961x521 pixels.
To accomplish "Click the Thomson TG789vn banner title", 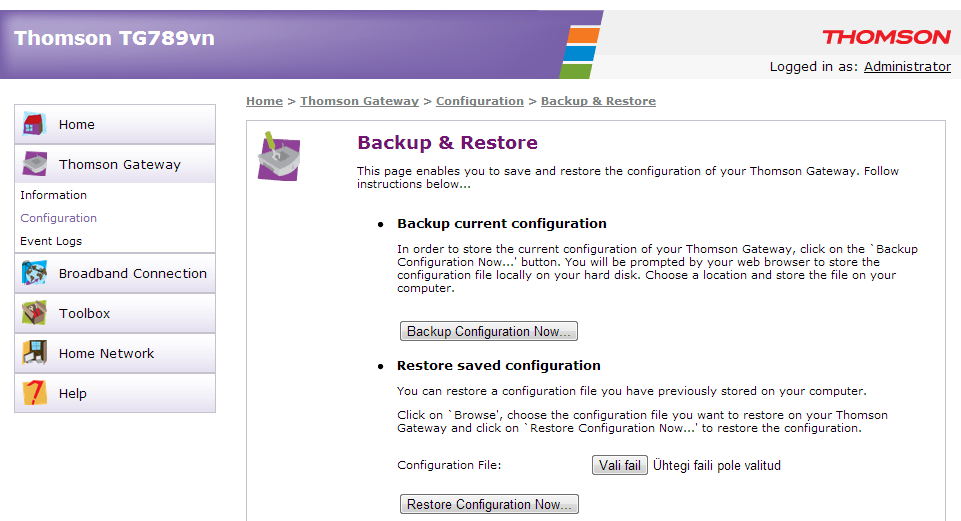I will (x=114, y=38).
